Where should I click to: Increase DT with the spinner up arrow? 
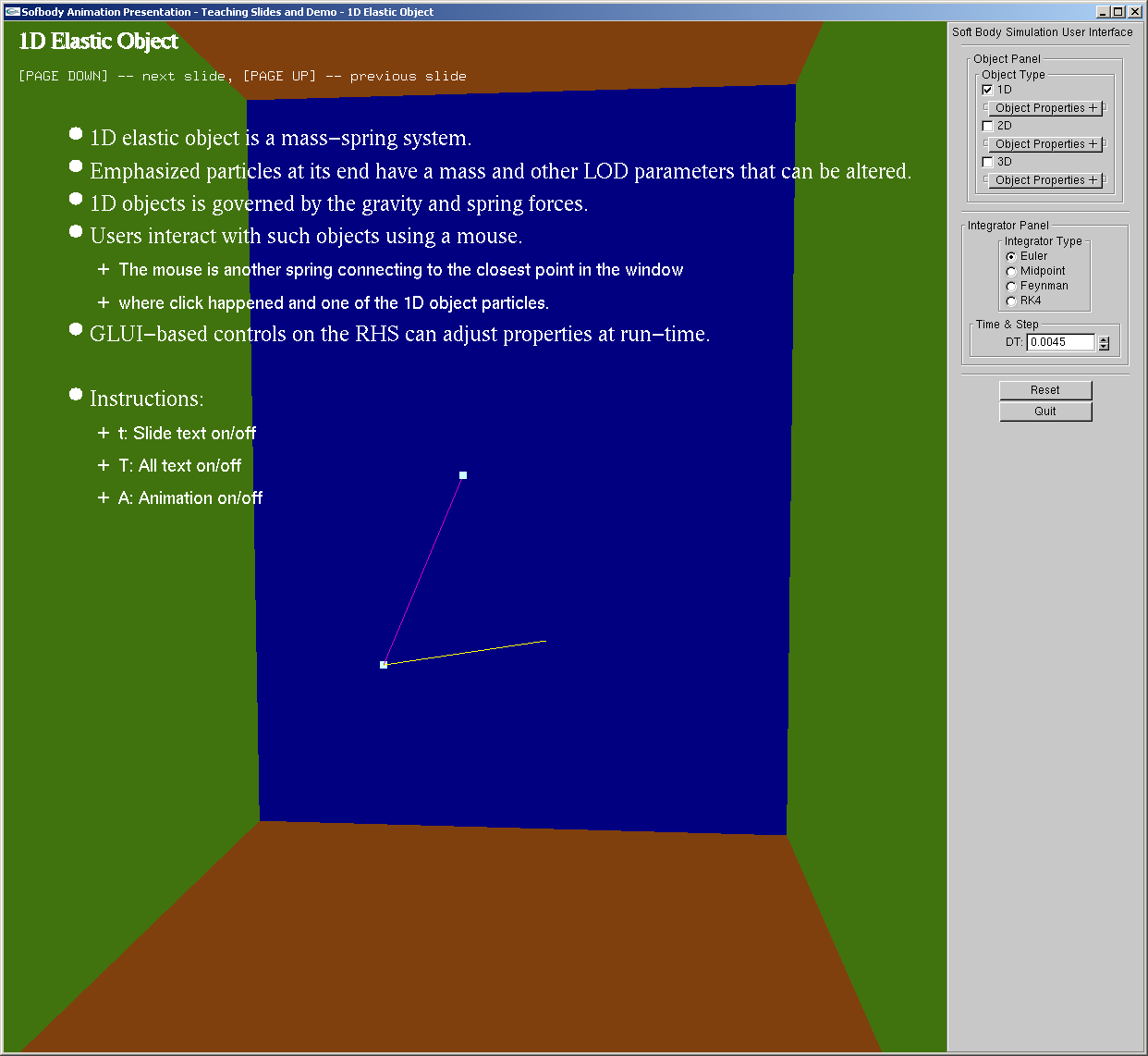1104,338
